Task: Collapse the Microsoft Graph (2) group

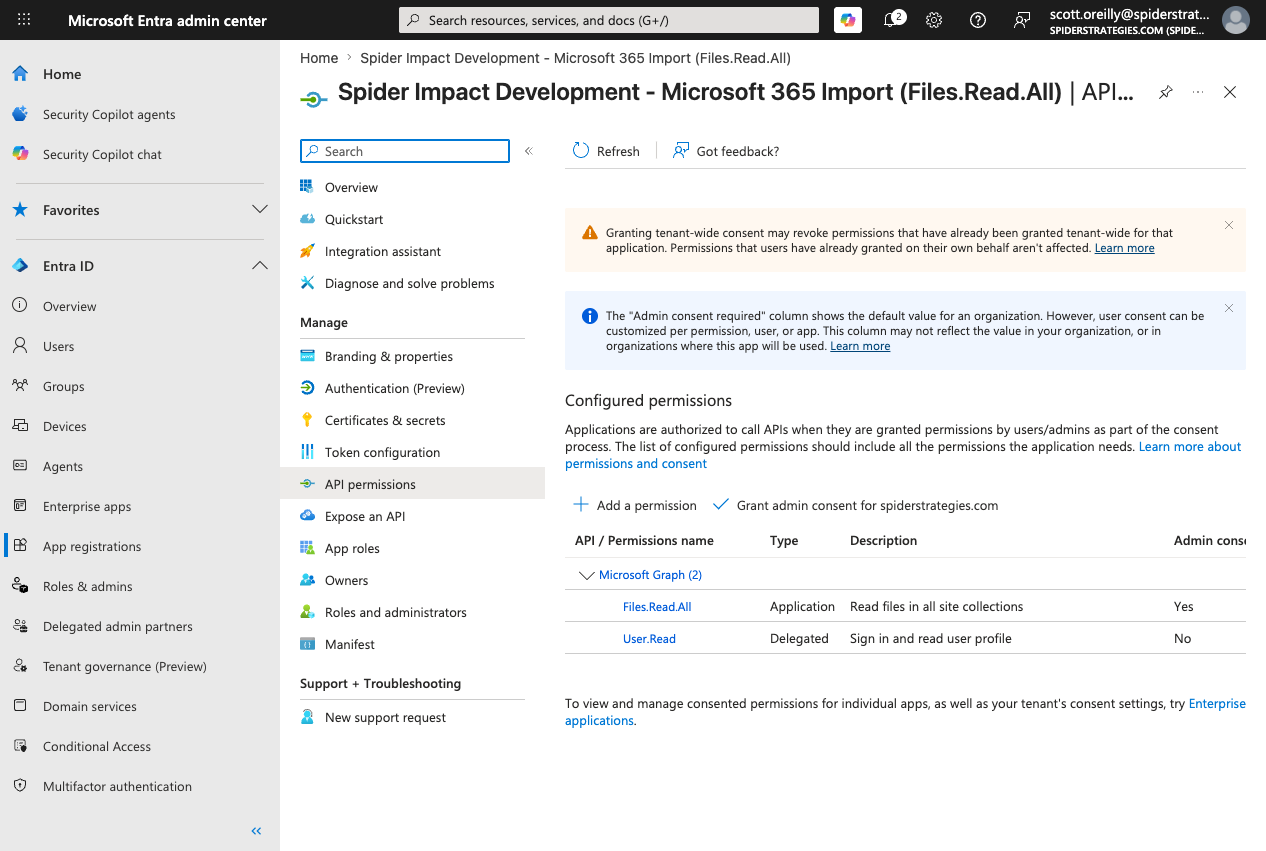Action: pyautogui.click(x=587, y=575)
